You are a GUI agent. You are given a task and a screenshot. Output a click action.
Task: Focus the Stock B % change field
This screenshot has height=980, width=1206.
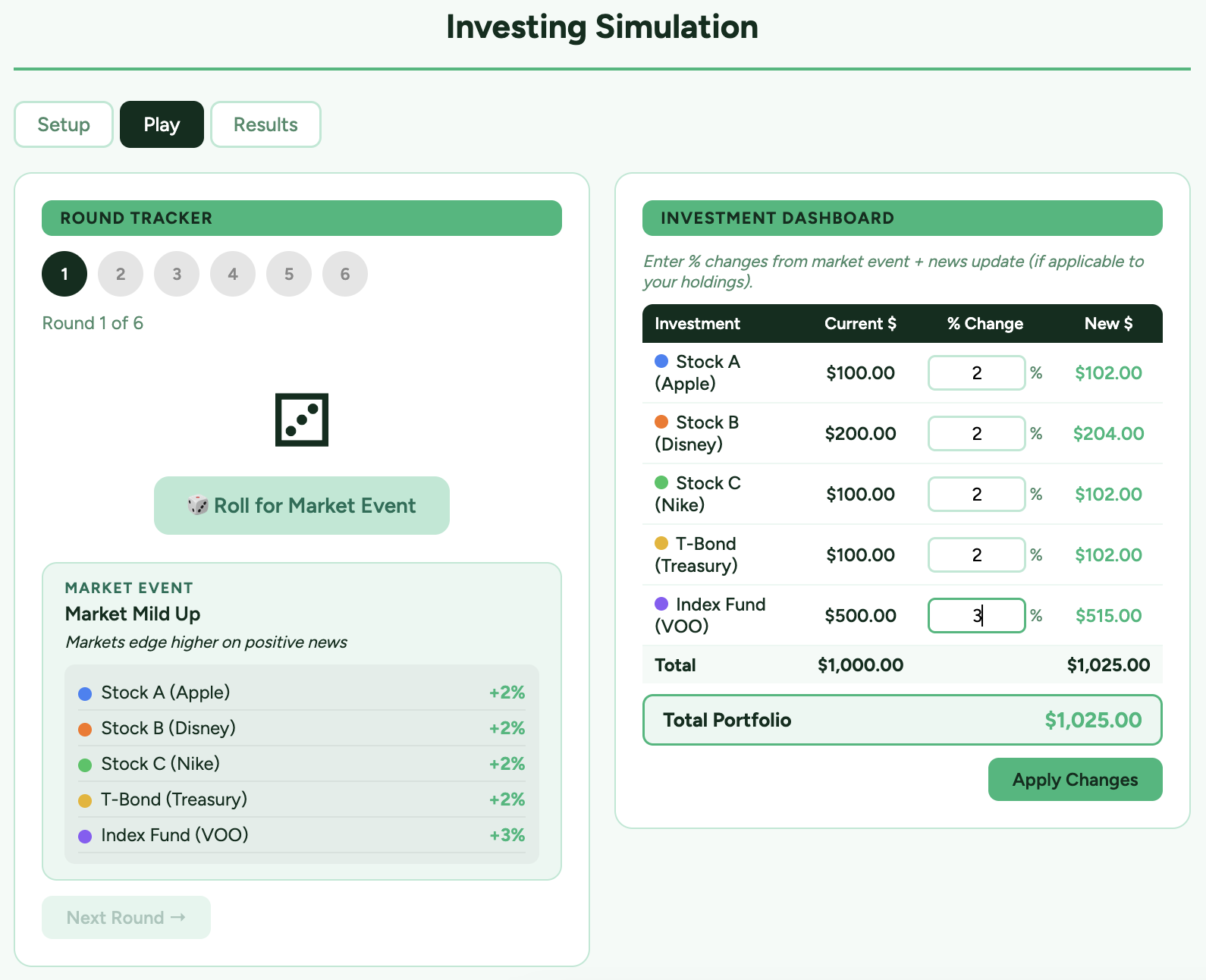coord(976,433)
